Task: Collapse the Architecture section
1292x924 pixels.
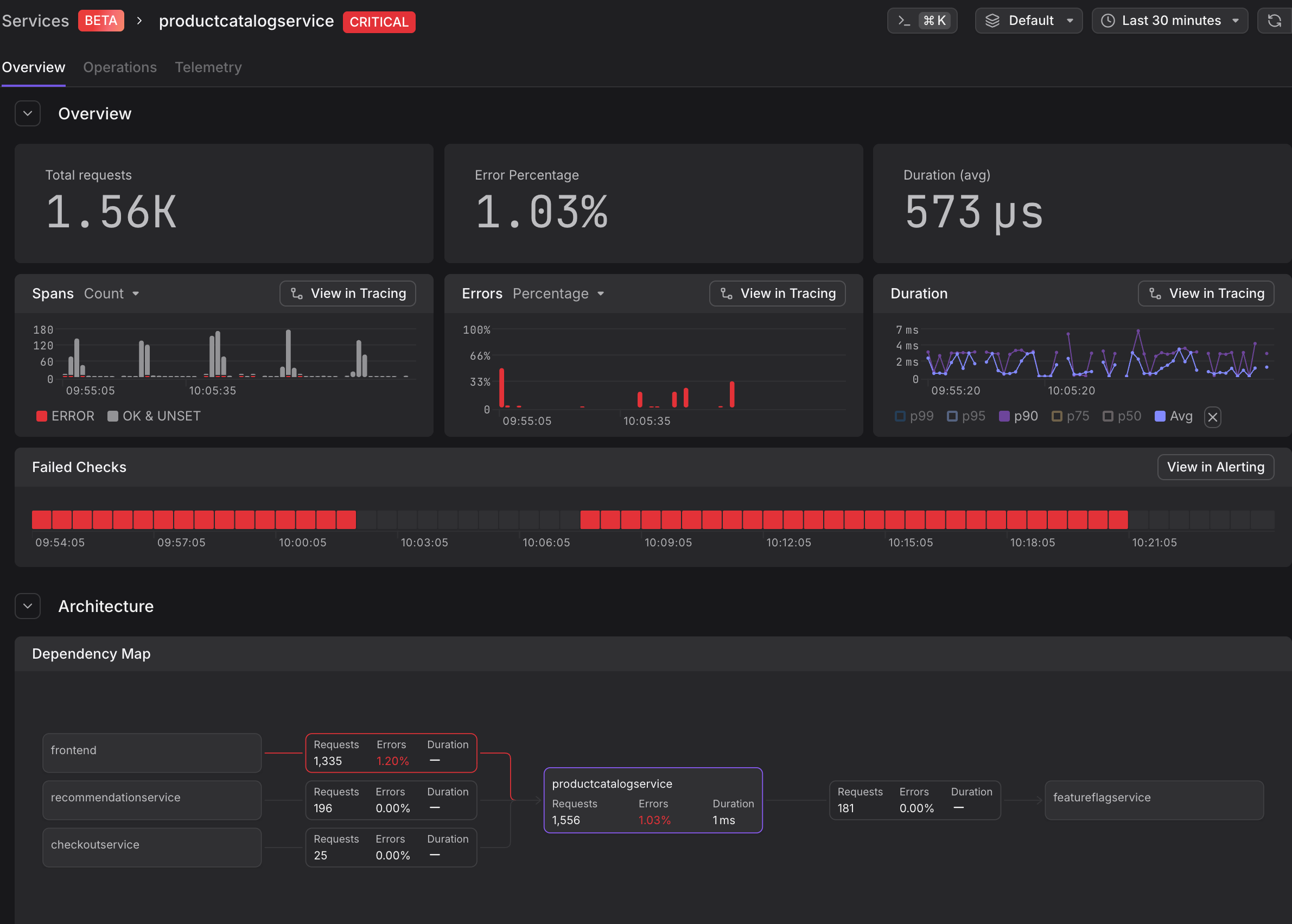Action: [x=27, y=606]
